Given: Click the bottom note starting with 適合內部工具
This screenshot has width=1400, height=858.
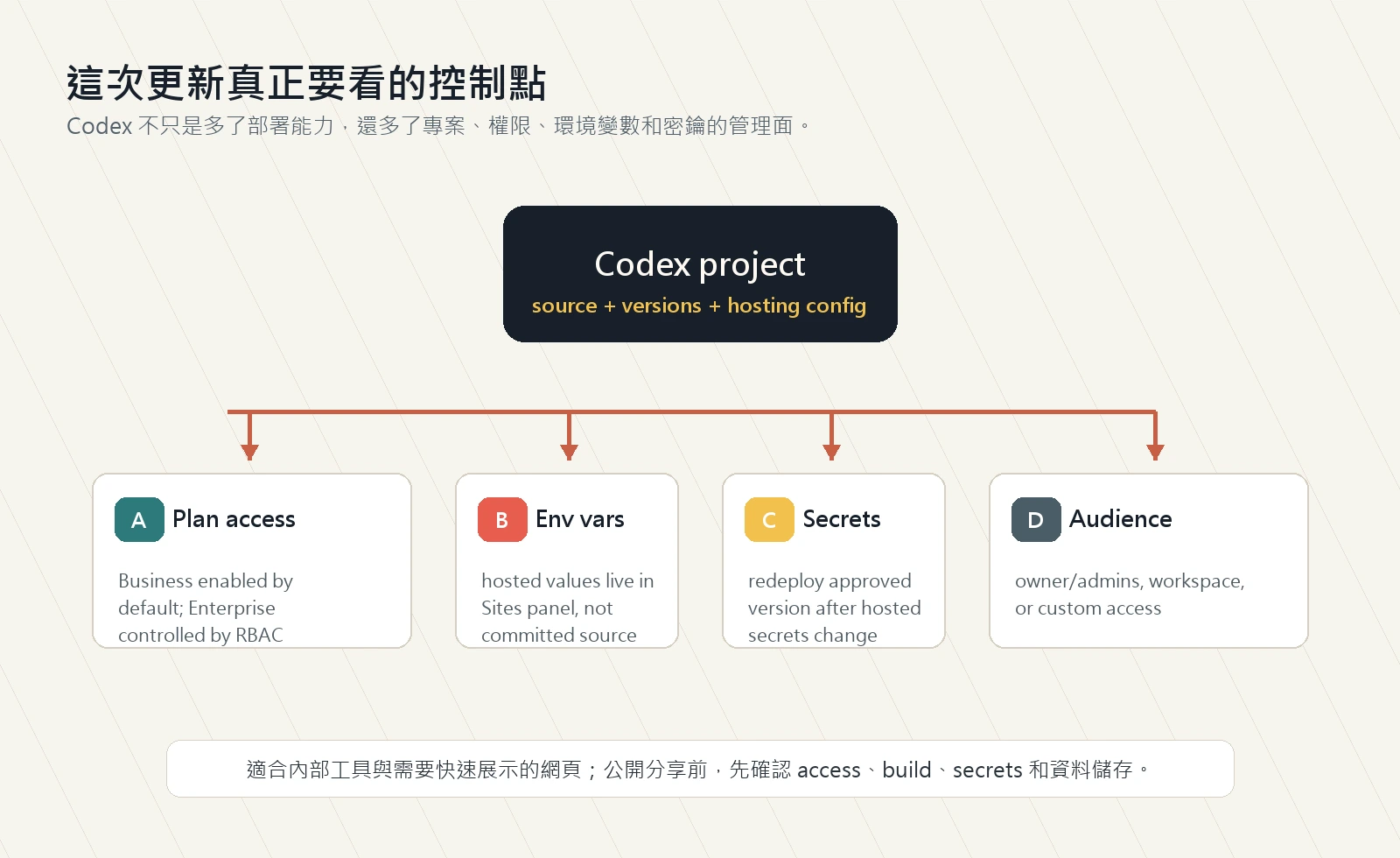Looking at the screenshot, I should pos(698,770).
